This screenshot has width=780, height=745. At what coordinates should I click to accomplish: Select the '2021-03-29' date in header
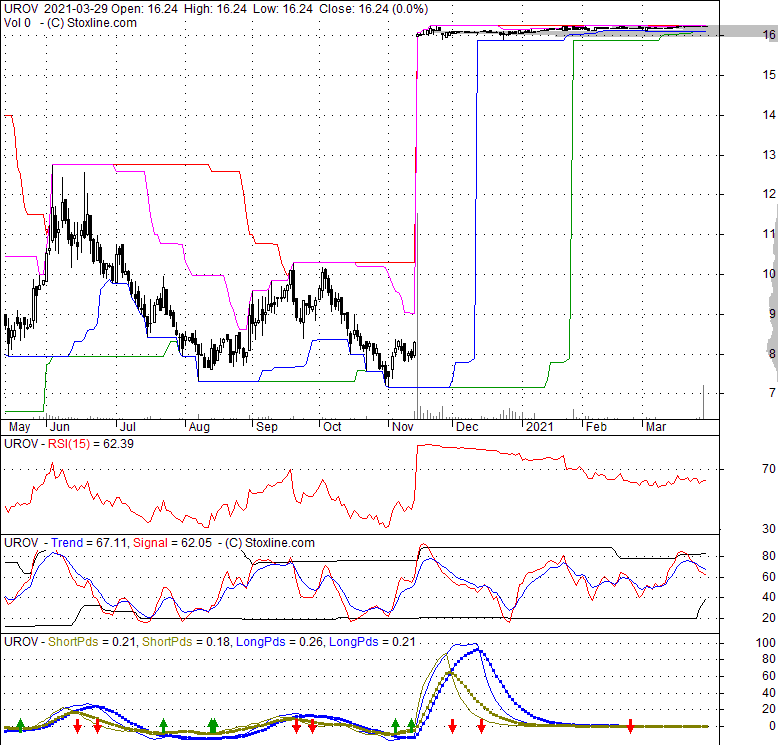click(x=76, y=9)
